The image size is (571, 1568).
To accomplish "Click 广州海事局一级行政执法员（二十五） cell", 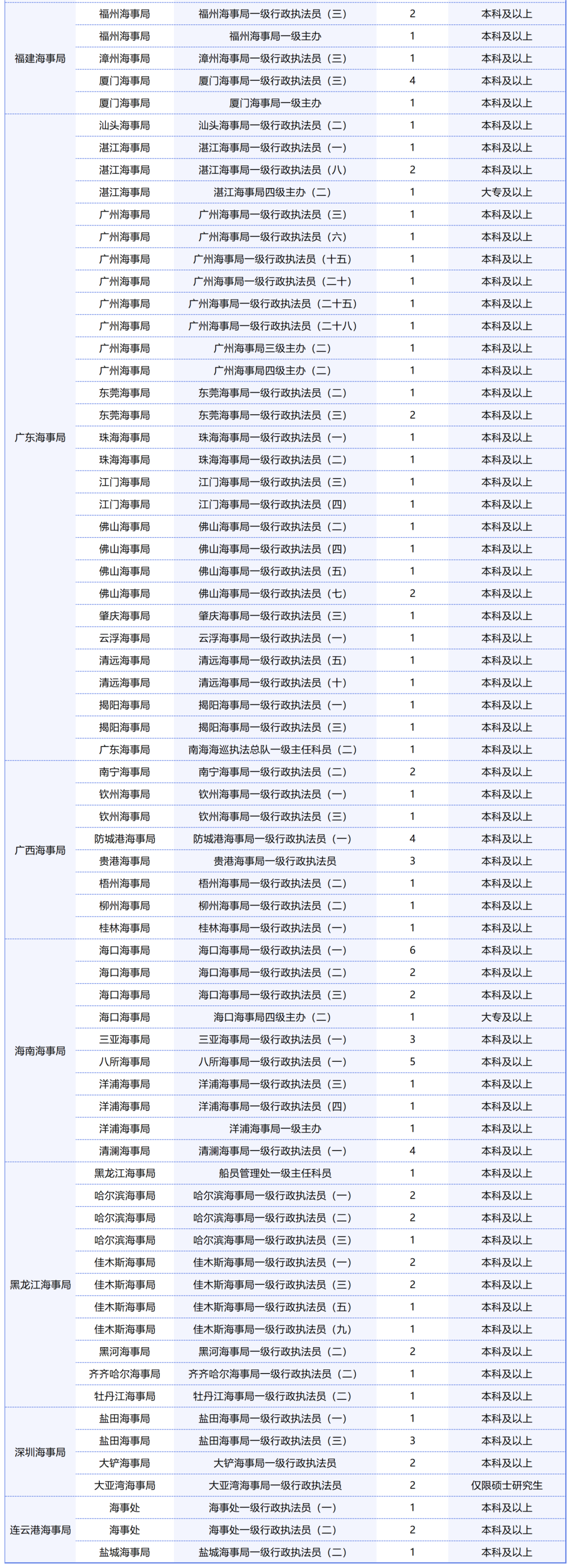I will click(275, 304).
